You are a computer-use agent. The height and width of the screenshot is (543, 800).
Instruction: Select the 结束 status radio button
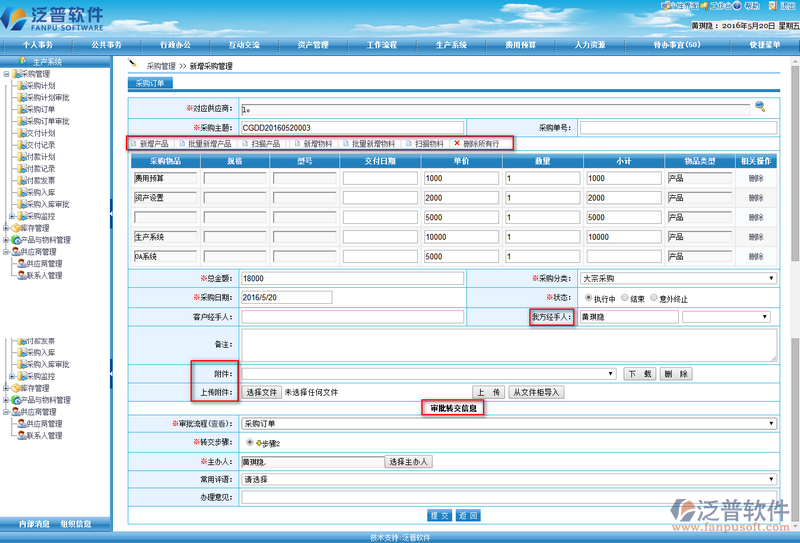(x=625, y=298)
